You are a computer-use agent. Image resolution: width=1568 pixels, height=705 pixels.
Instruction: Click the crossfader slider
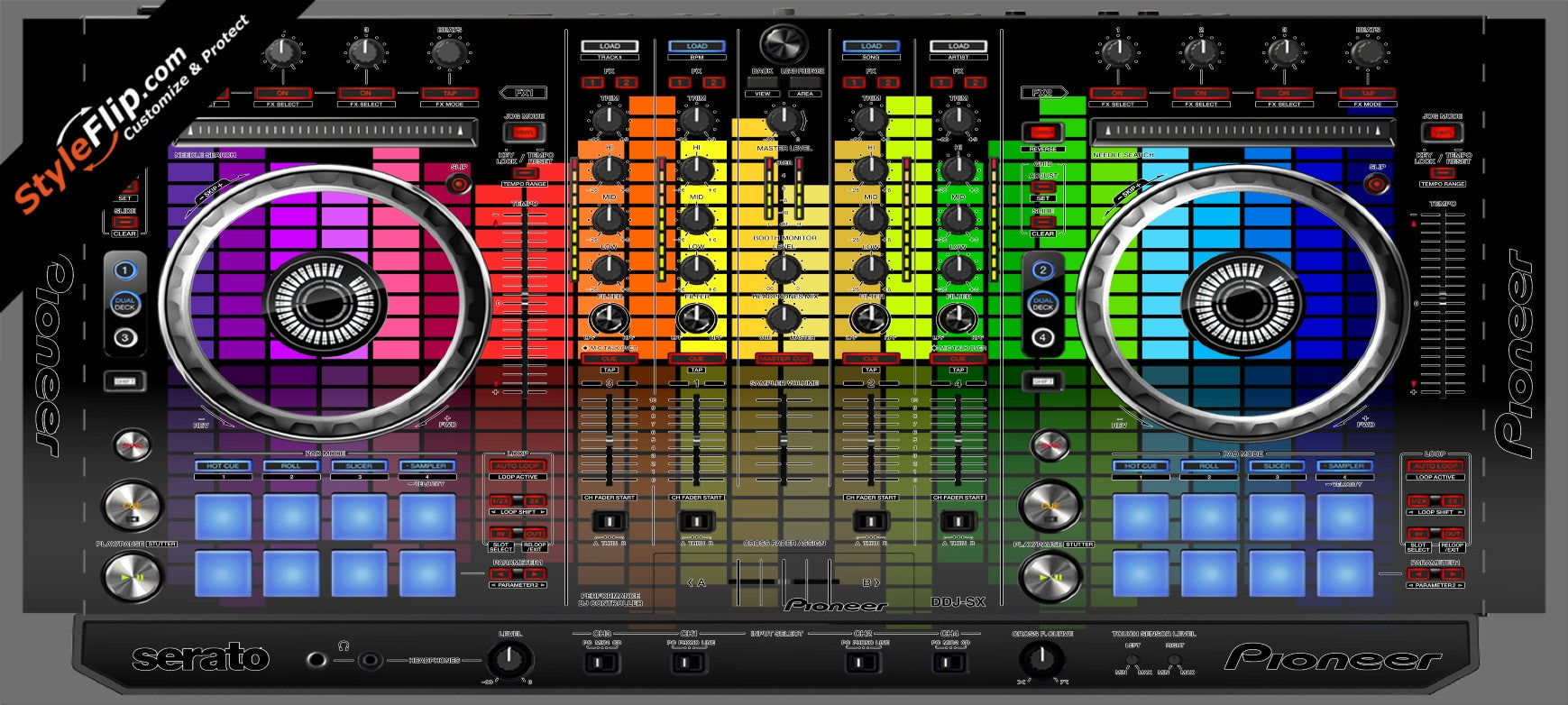tap(784, 581)
